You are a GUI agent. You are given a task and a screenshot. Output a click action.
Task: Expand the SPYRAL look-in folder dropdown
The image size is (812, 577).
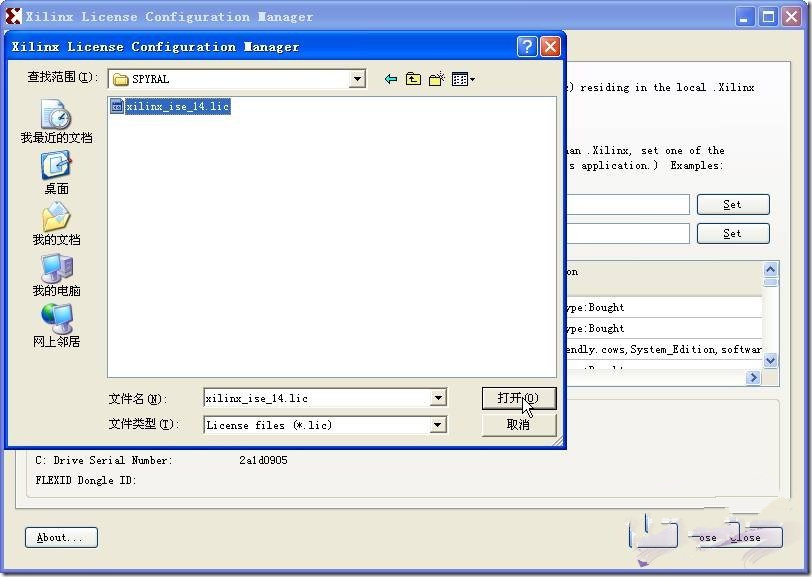(357, 79)
